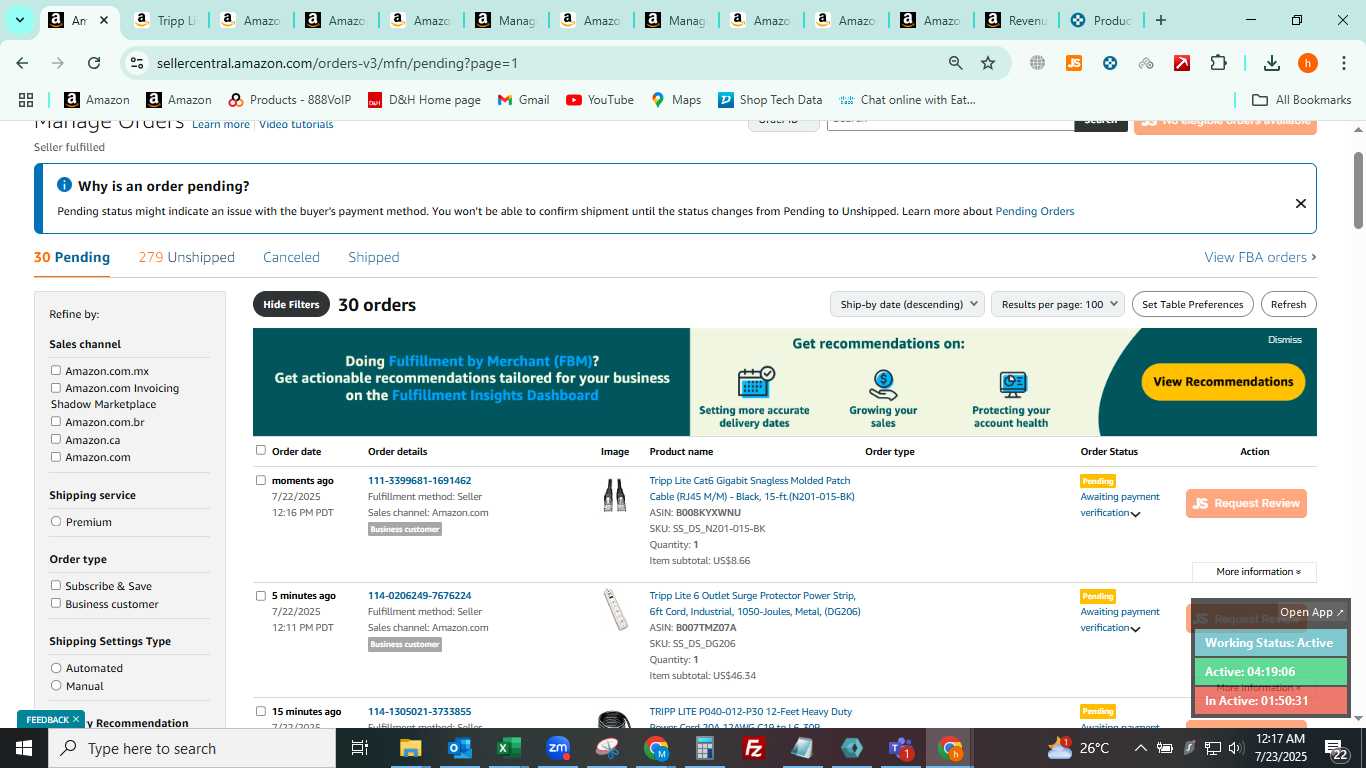Open the Windows Task View icon

tap(360, 748)
